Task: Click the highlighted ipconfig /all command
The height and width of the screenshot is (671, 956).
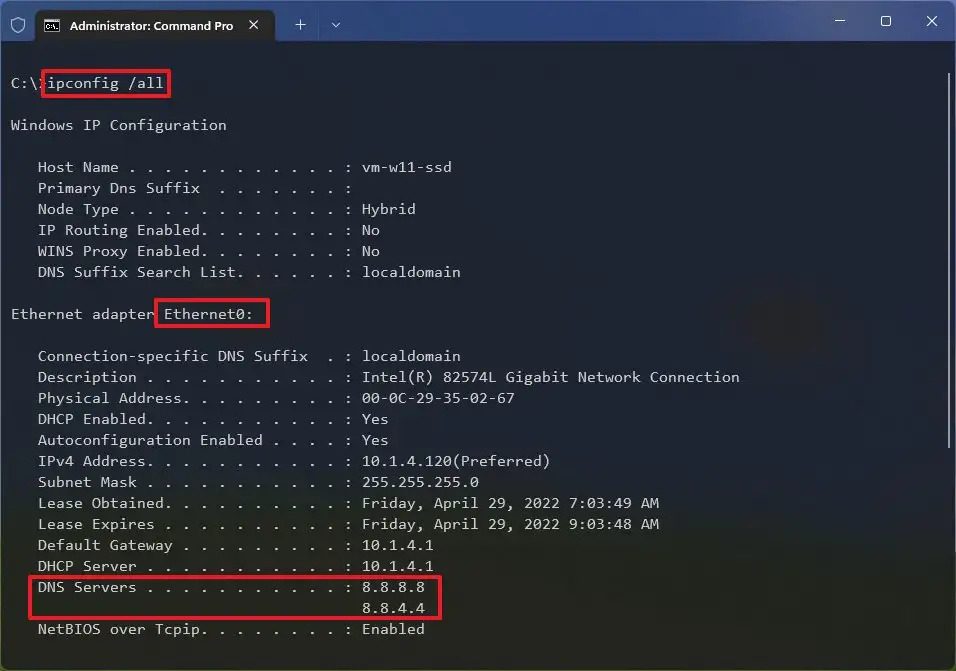Action: [x=105, y=83]
